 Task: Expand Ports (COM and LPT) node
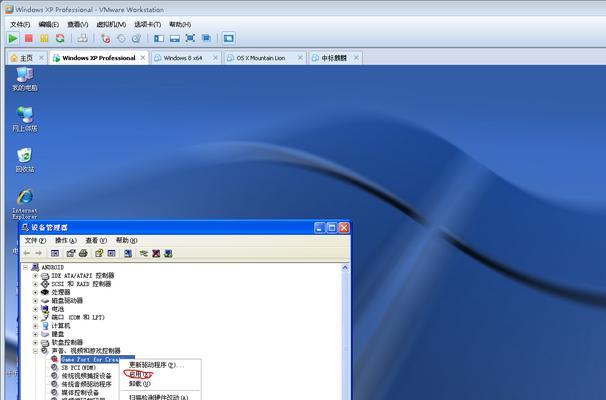click(x=35, y=318)
